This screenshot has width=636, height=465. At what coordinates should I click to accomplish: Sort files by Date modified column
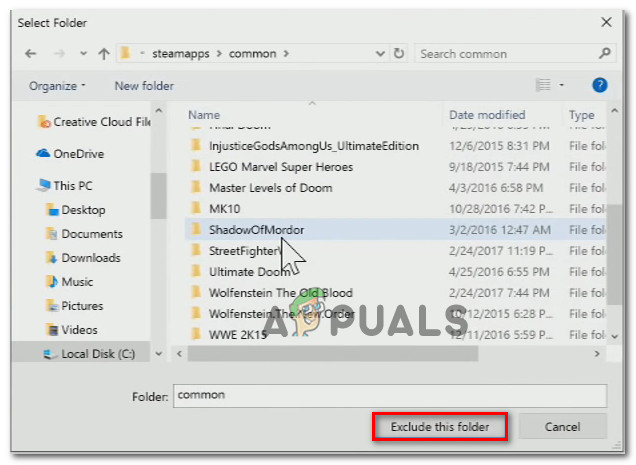(x=487, y=115)
